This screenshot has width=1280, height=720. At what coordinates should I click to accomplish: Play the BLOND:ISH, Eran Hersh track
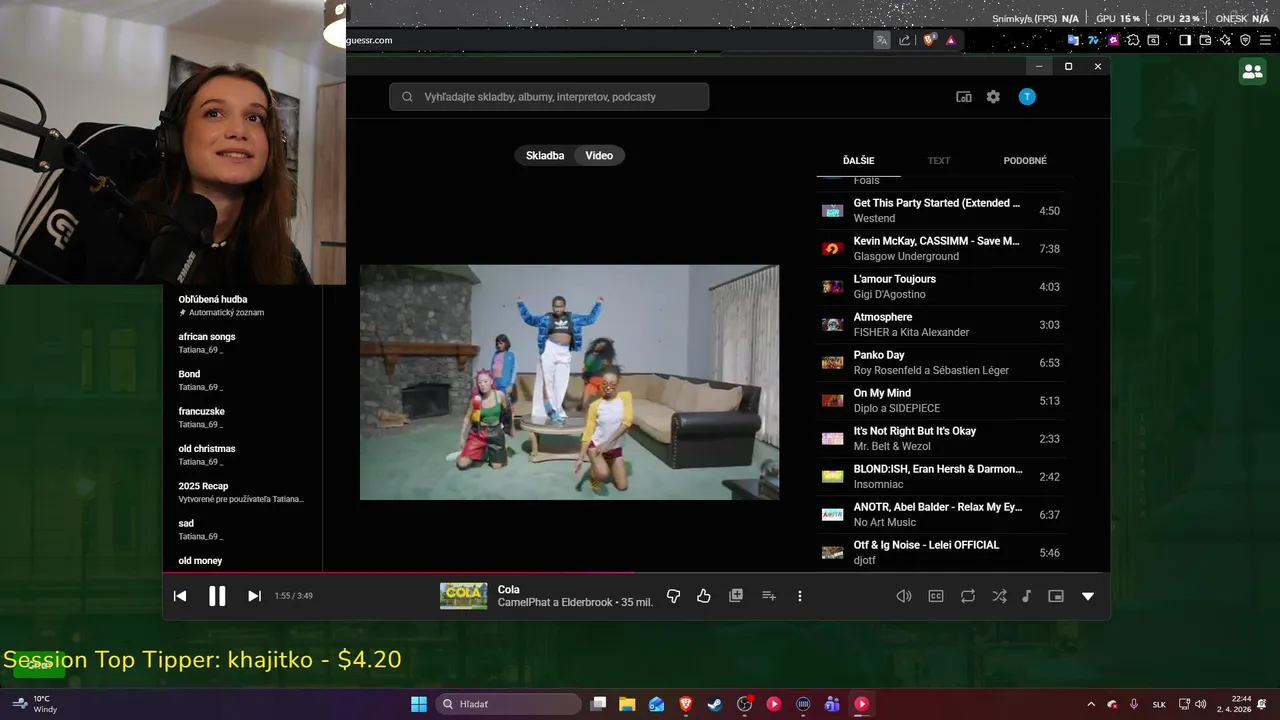tap(941, 477)
